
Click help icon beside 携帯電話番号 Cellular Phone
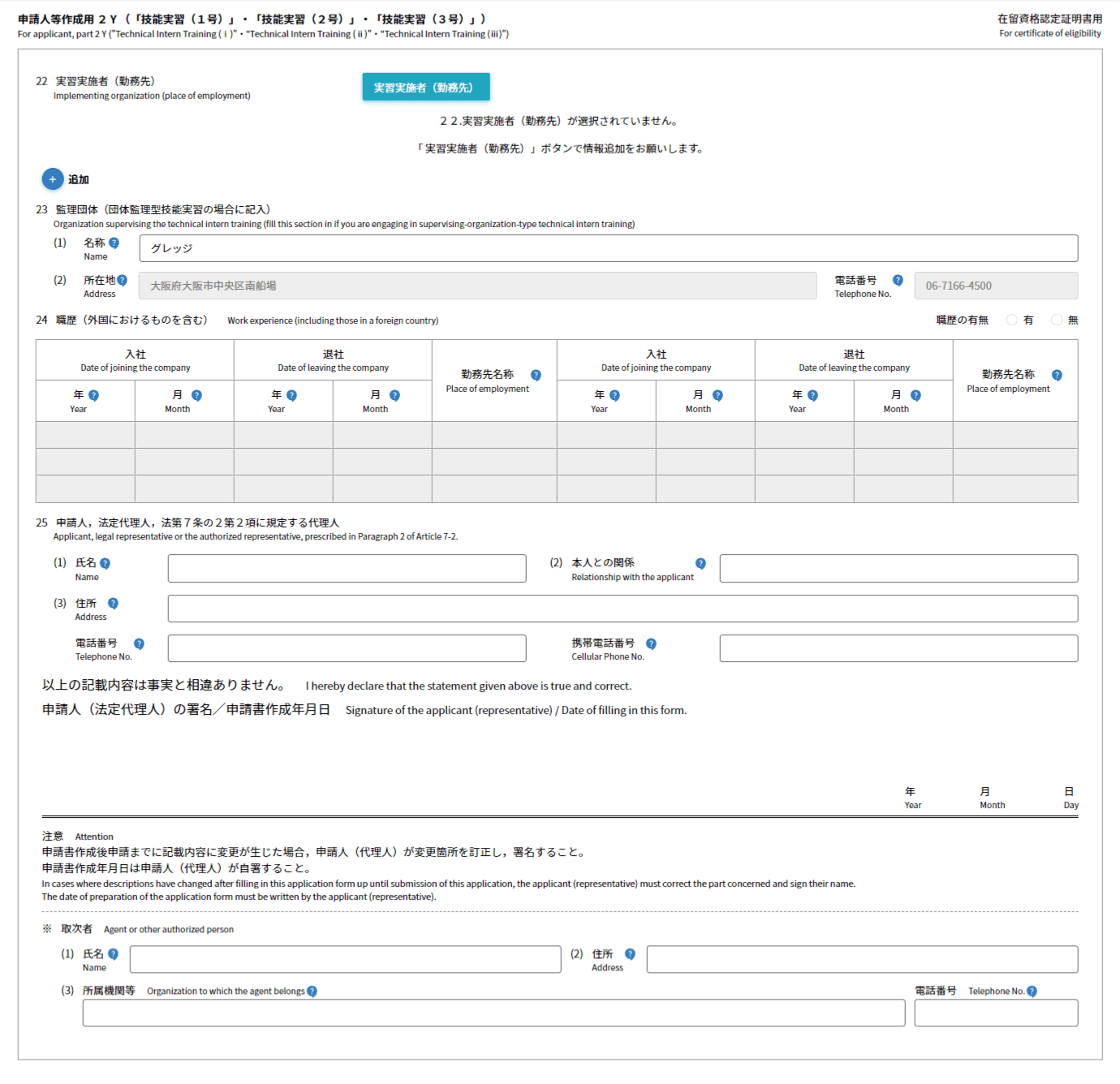point(651,643)
